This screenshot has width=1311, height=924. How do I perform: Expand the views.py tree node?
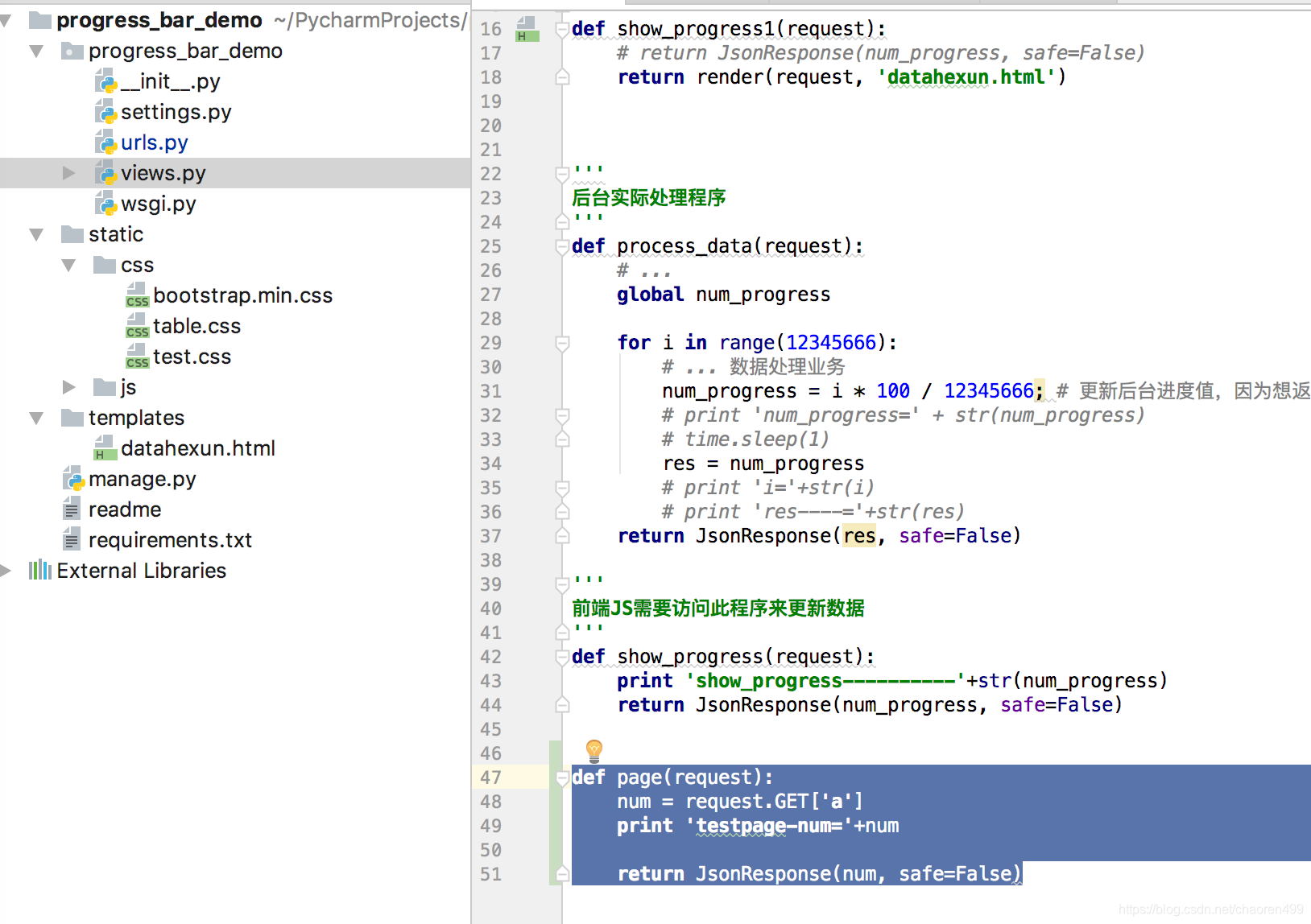[68, 173]
